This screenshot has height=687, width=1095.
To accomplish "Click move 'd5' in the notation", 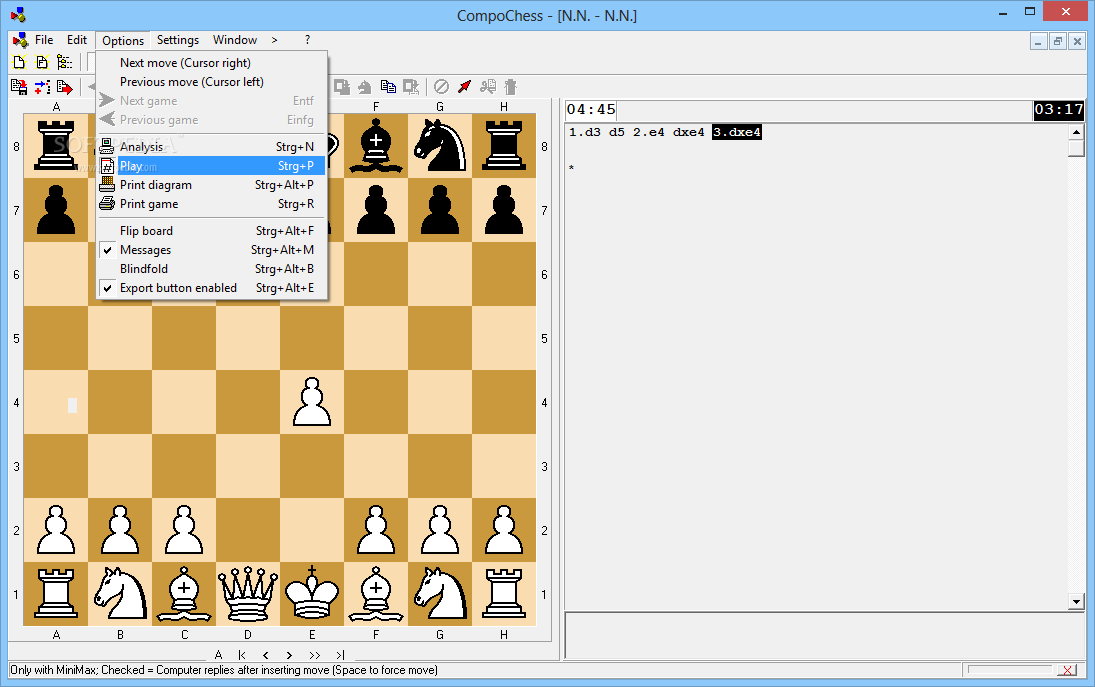I will (617, 132).
